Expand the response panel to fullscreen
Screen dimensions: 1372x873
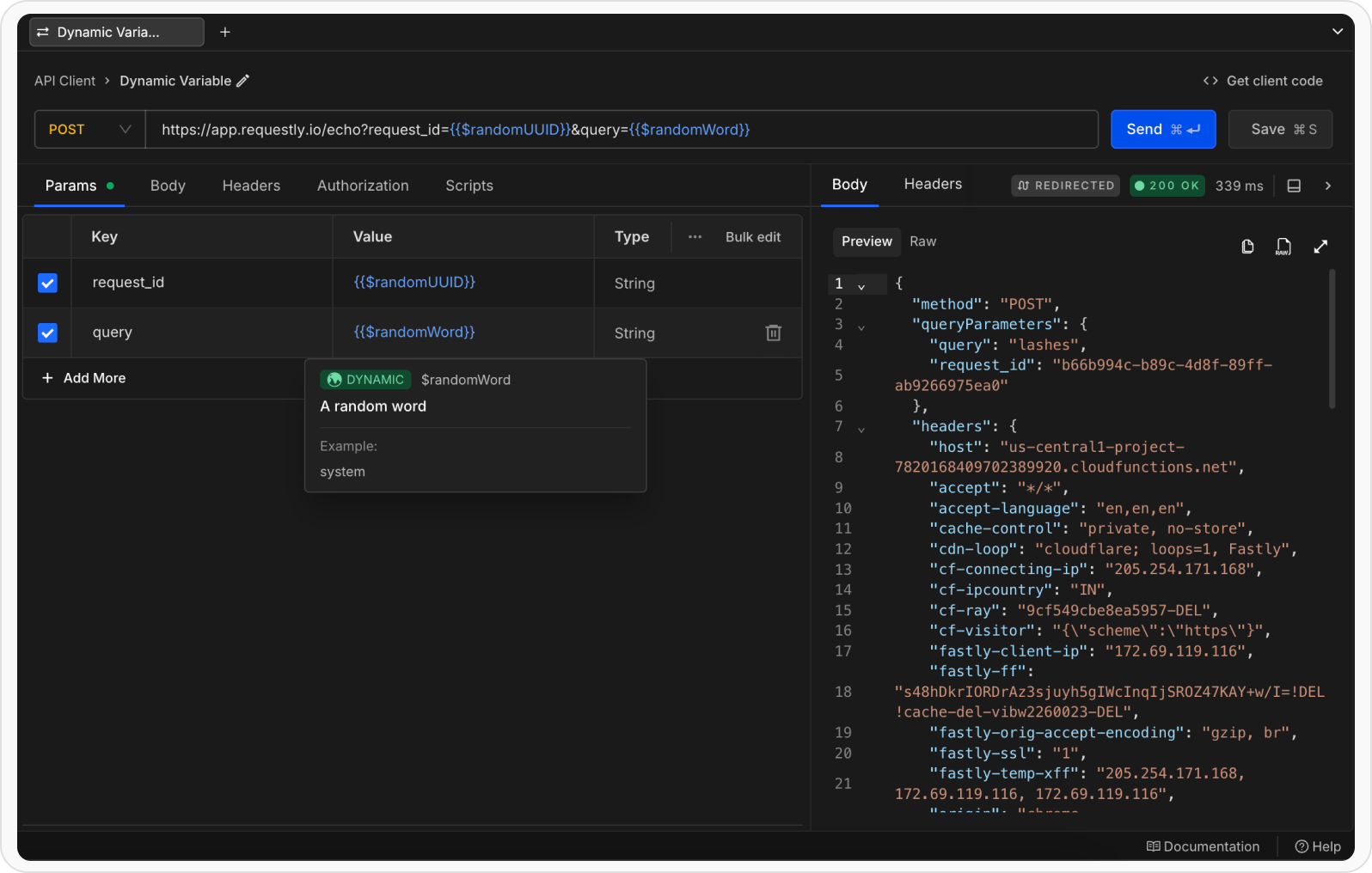click(x=1320, y=247)
